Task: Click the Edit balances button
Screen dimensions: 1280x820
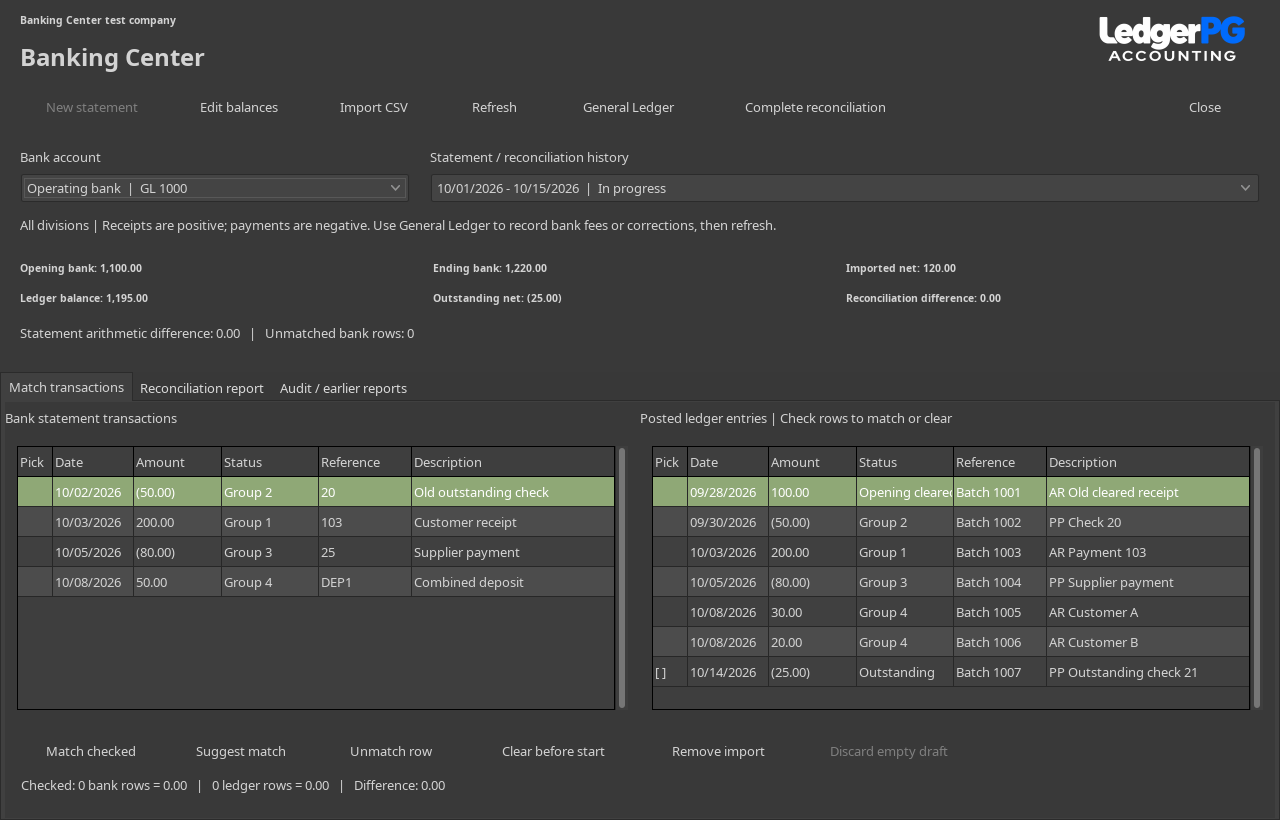Action: (x=239, y=107)
